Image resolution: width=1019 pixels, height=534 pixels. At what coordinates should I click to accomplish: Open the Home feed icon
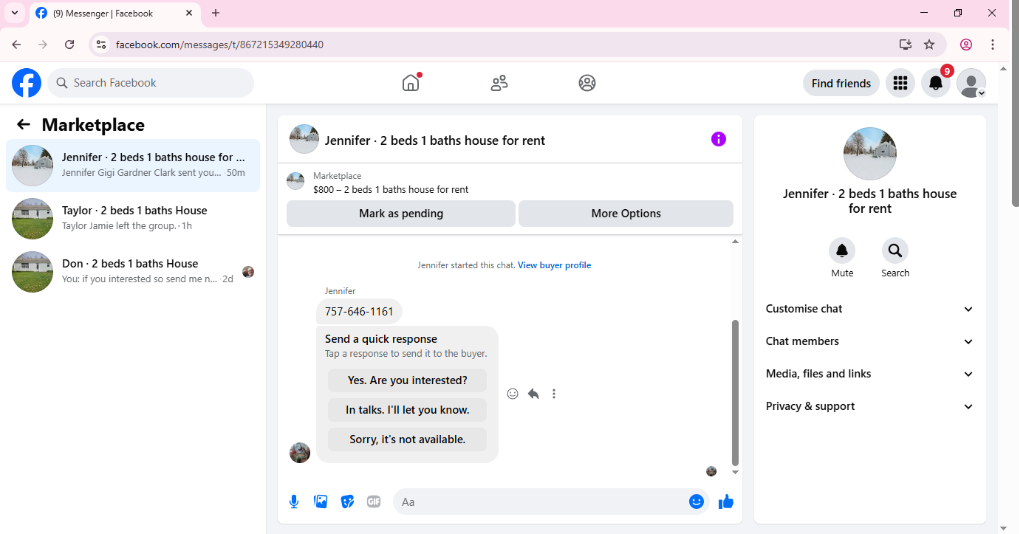click(411, 83)
